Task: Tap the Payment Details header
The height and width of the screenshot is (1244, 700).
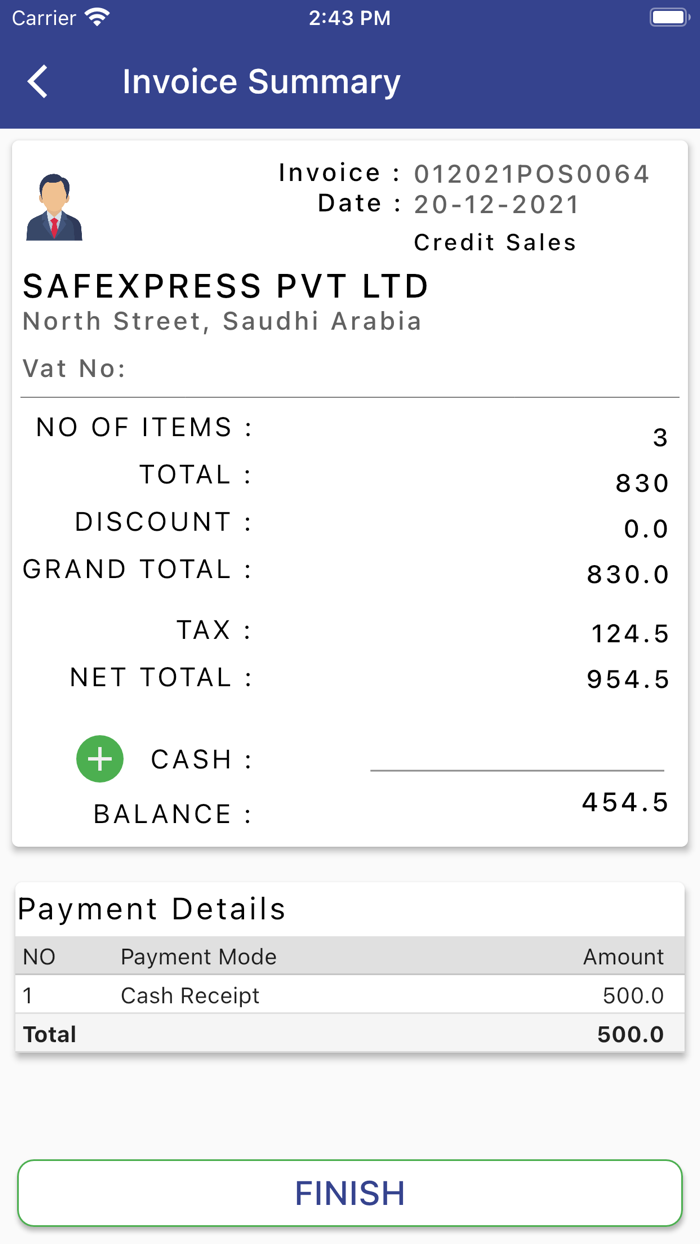Action: tap(152, 909)
